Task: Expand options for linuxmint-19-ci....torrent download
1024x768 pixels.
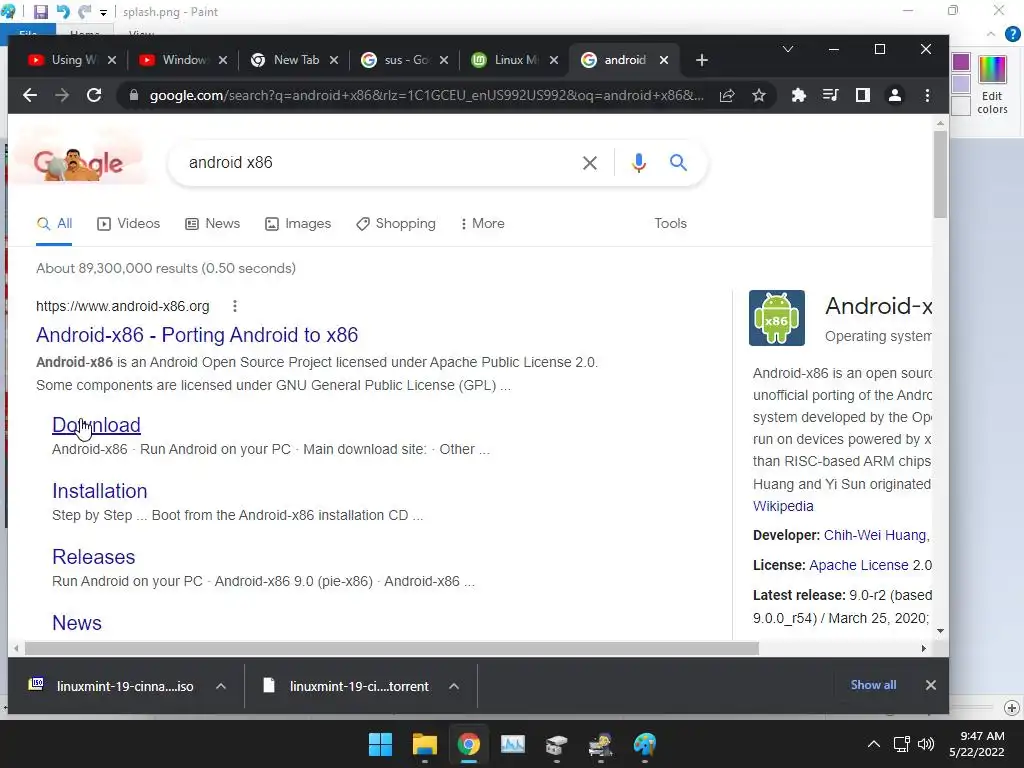Action: tap(454, 686)
